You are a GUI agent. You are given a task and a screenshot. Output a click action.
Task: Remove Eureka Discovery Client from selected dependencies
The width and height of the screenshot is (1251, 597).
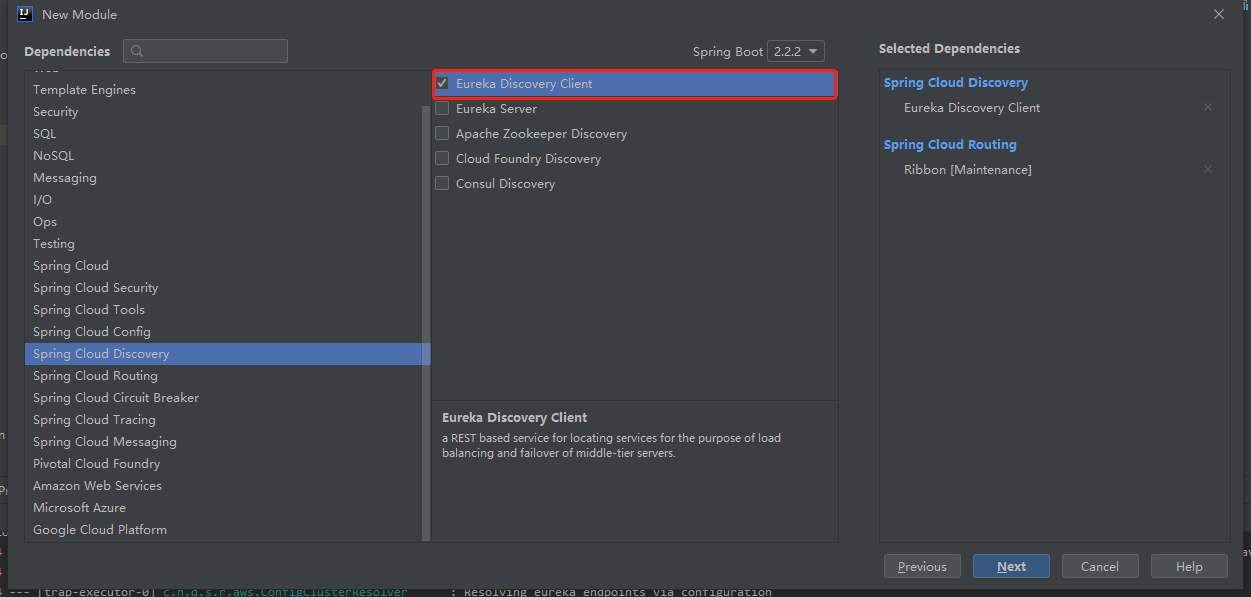click(1208, 107)
